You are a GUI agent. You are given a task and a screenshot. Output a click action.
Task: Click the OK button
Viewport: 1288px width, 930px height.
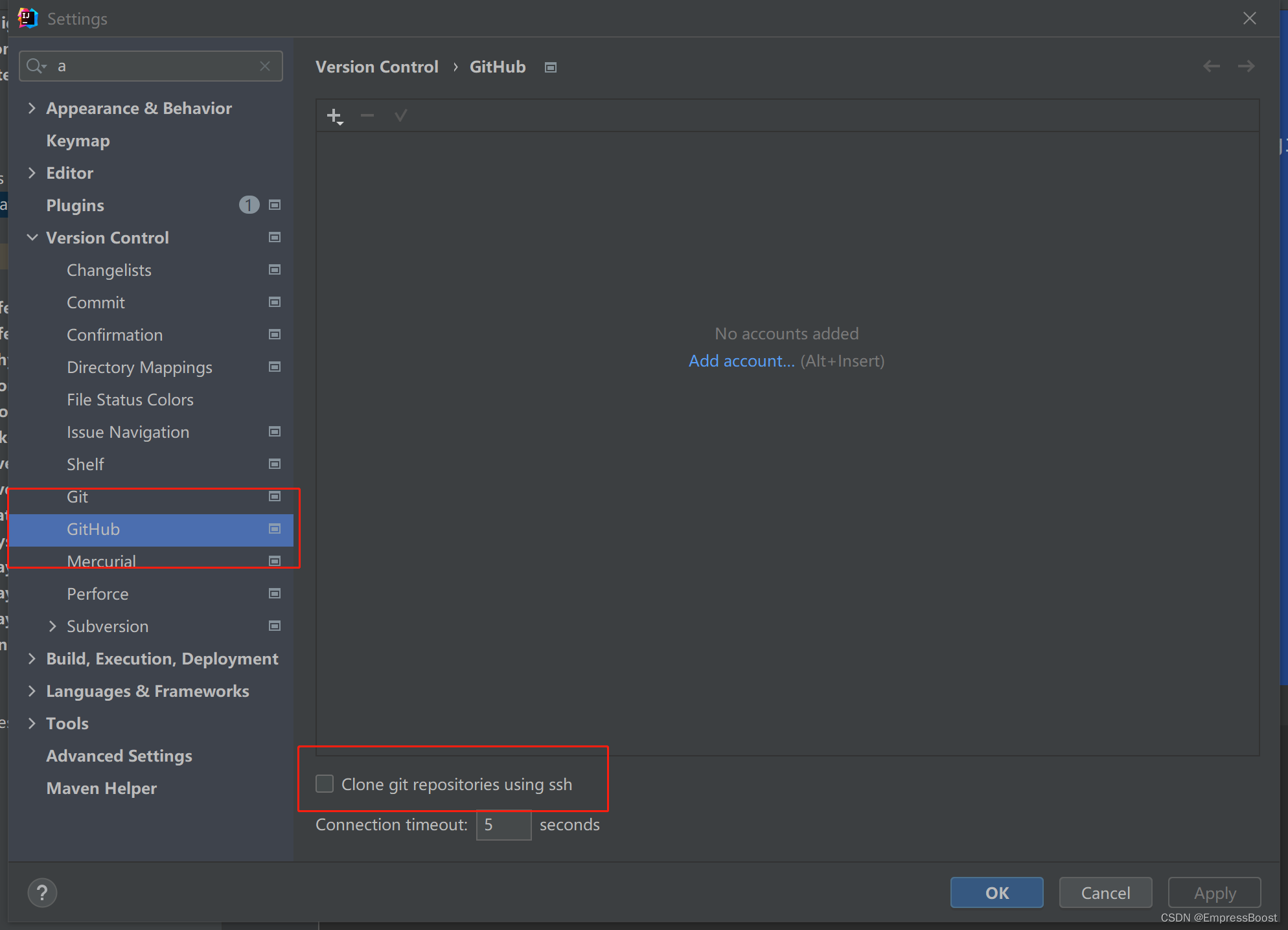pyautogui.click(x=996, y=892)
